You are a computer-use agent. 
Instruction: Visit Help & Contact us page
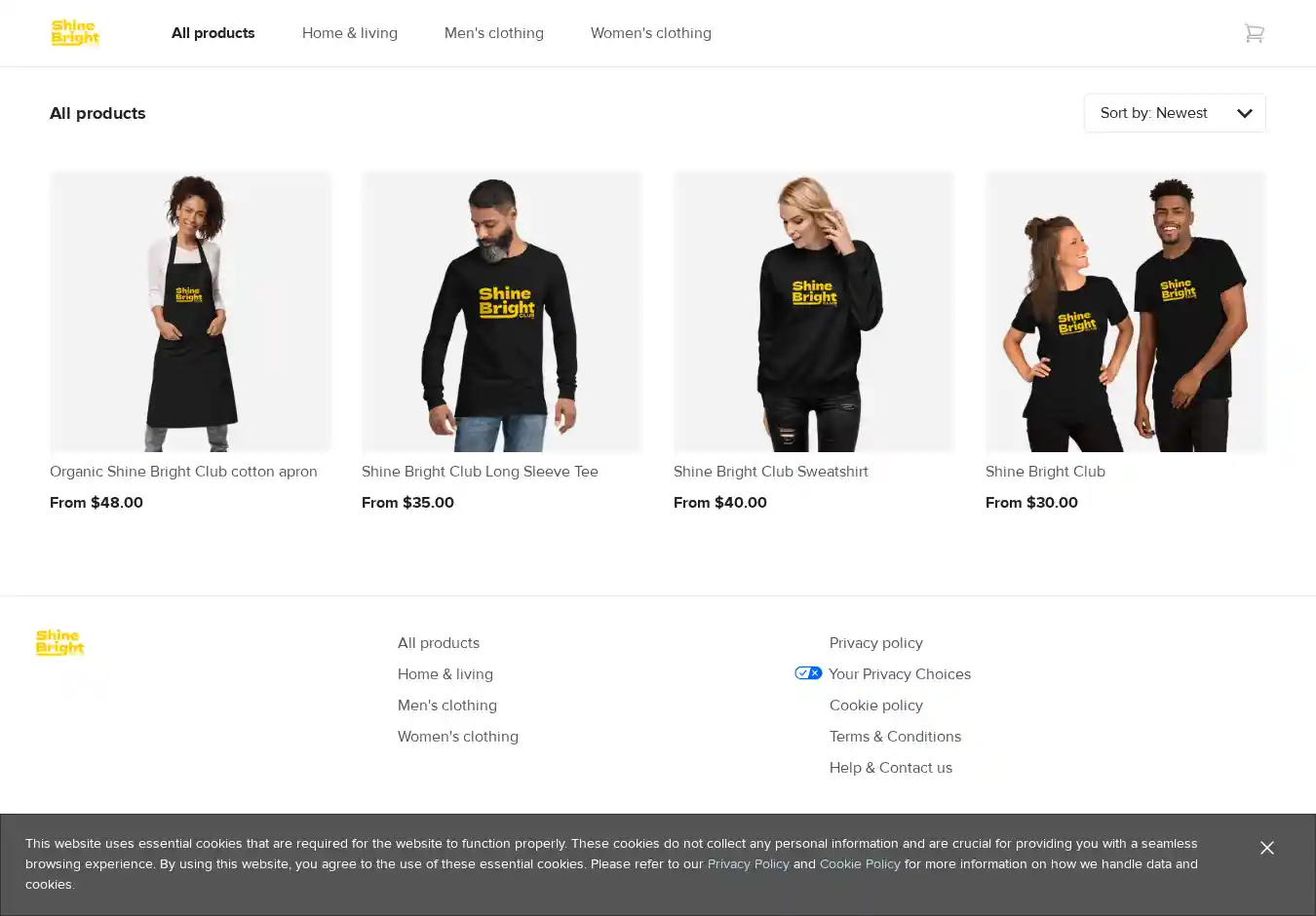pyautogui.click(x=890, y=768)
